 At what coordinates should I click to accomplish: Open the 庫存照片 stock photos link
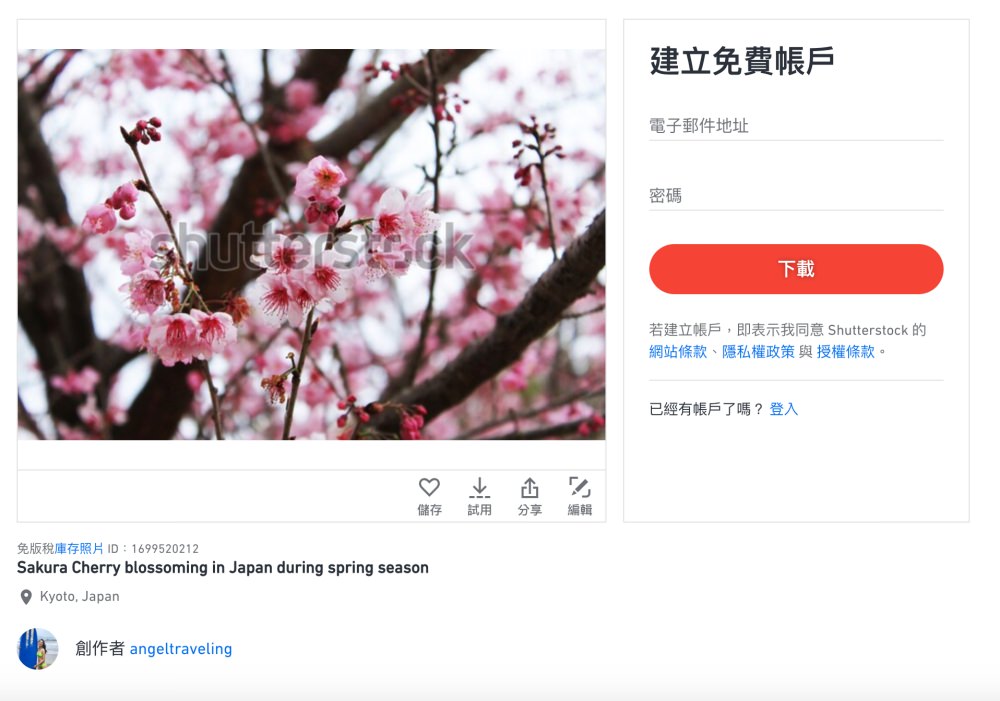point(79,549)
